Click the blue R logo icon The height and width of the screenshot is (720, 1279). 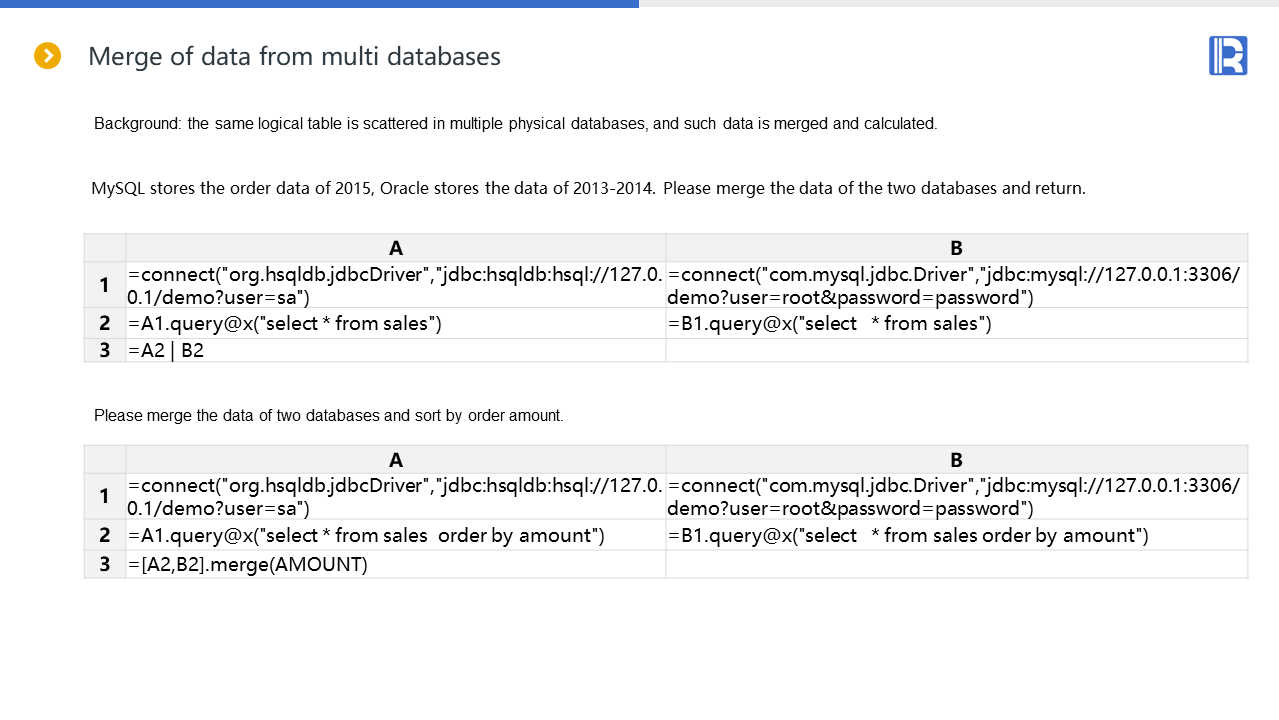(x=1227, y=55)
